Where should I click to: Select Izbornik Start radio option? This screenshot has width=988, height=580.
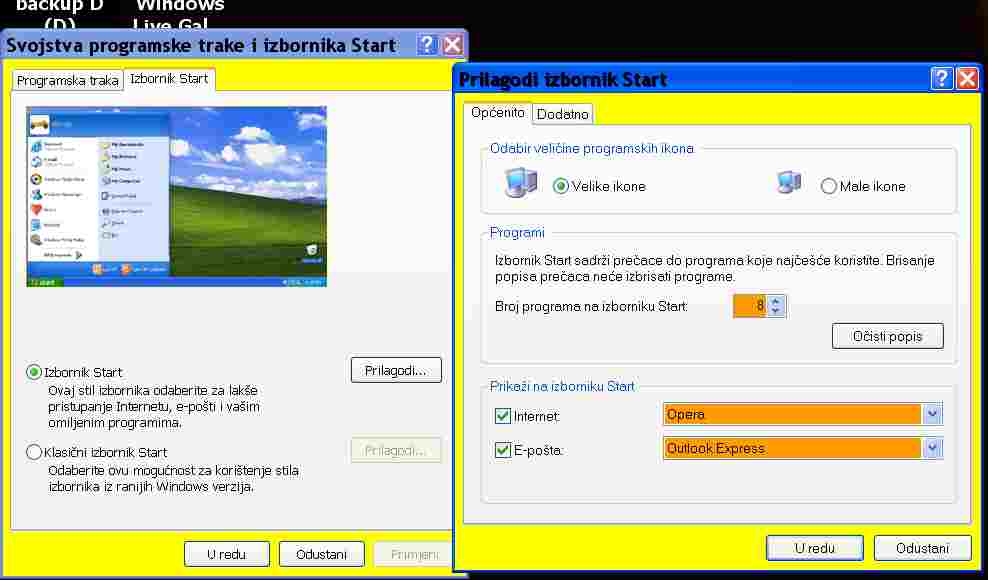pos(34,372)
